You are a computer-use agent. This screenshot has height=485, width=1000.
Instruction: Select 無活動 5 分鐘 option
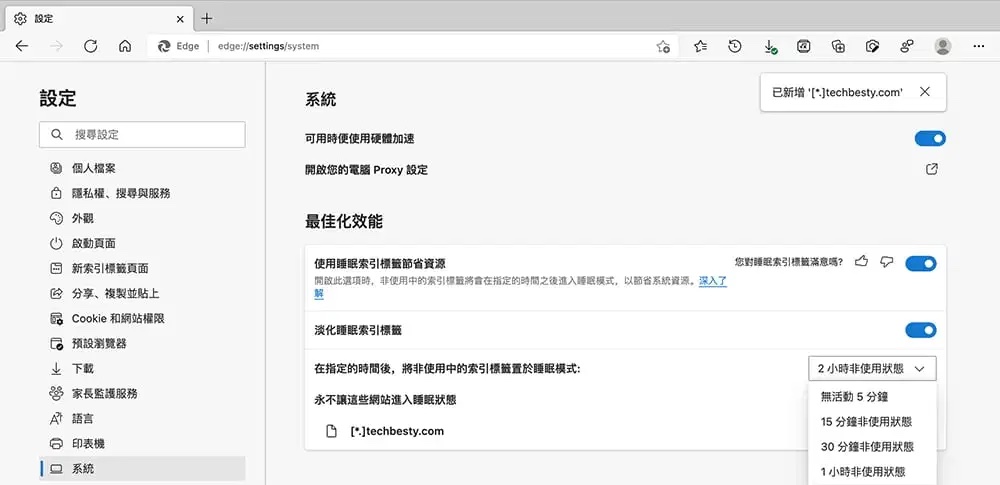click(872, 396)
